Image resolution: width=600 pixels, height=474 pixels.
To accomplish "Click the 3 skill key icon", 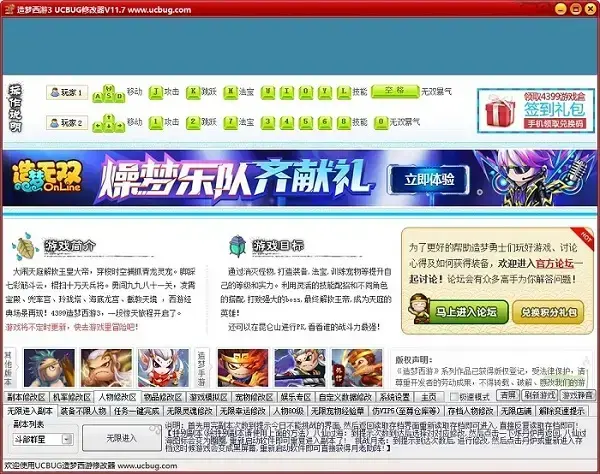I will tap(268, 122).
